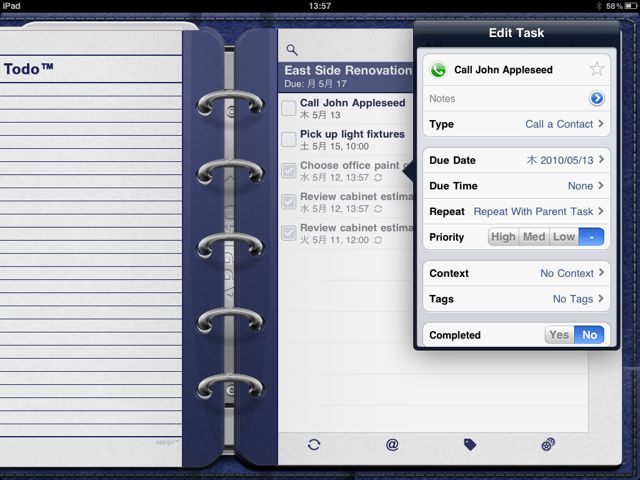
Task: Change Repeat With Parent Task value
Action: 533,211
